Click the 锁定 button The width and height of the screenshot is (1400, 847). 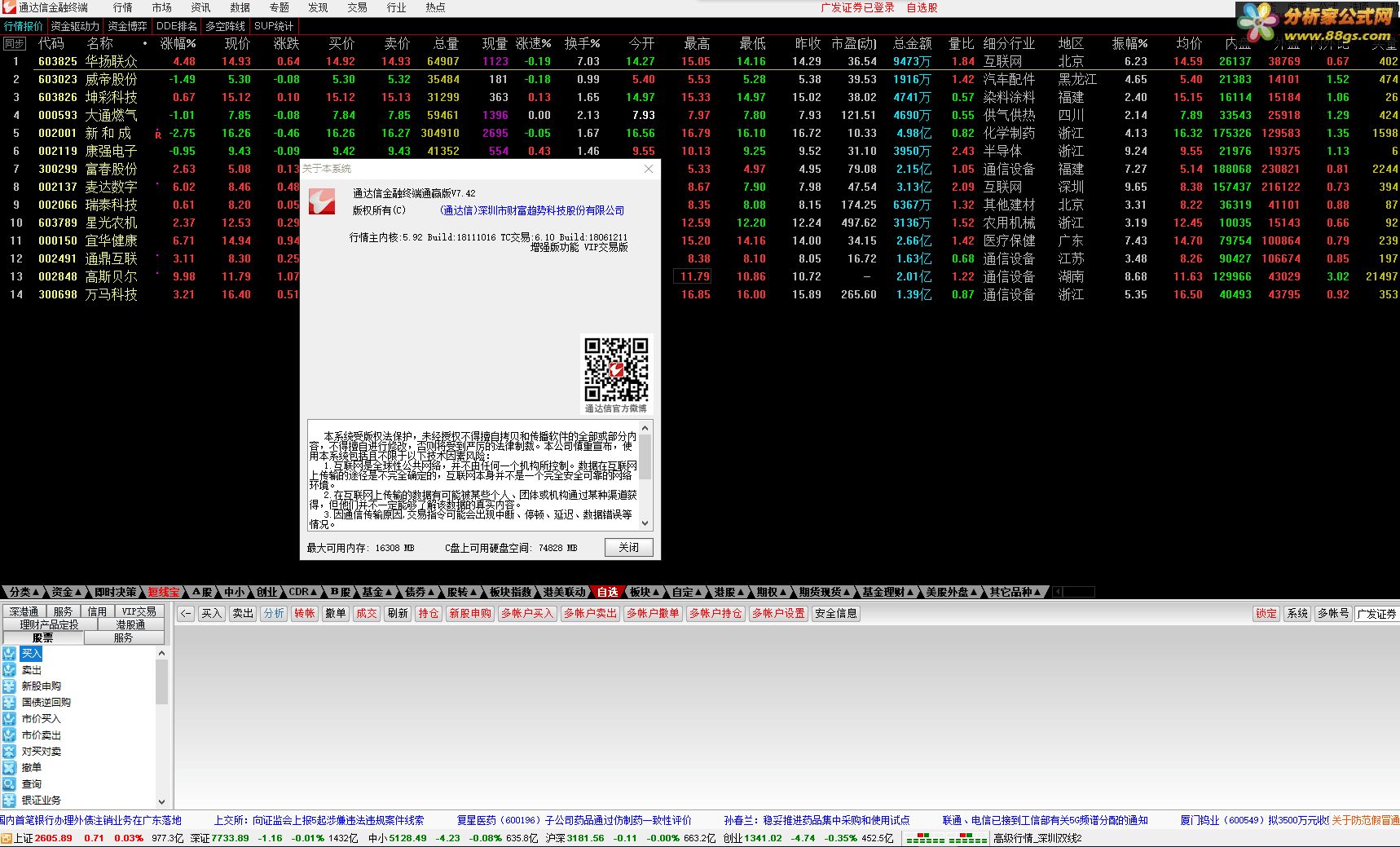point(1266,614)
